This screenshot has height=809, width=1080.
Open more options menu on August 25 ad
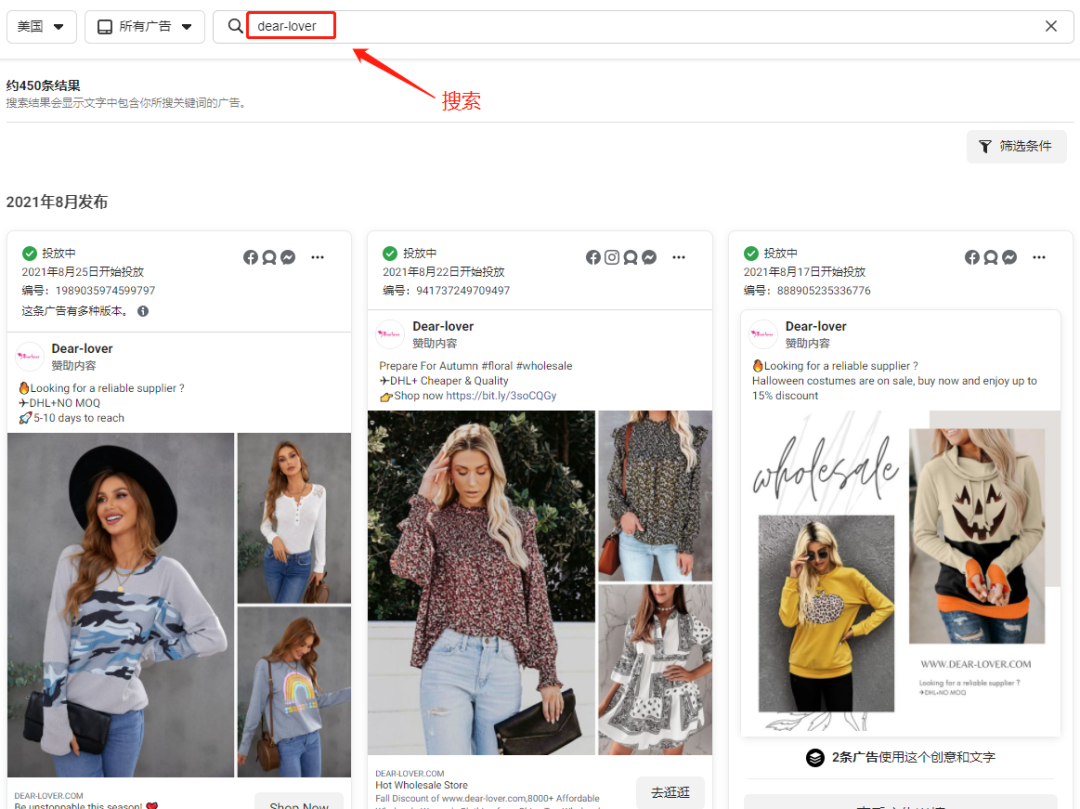(318, 258)
